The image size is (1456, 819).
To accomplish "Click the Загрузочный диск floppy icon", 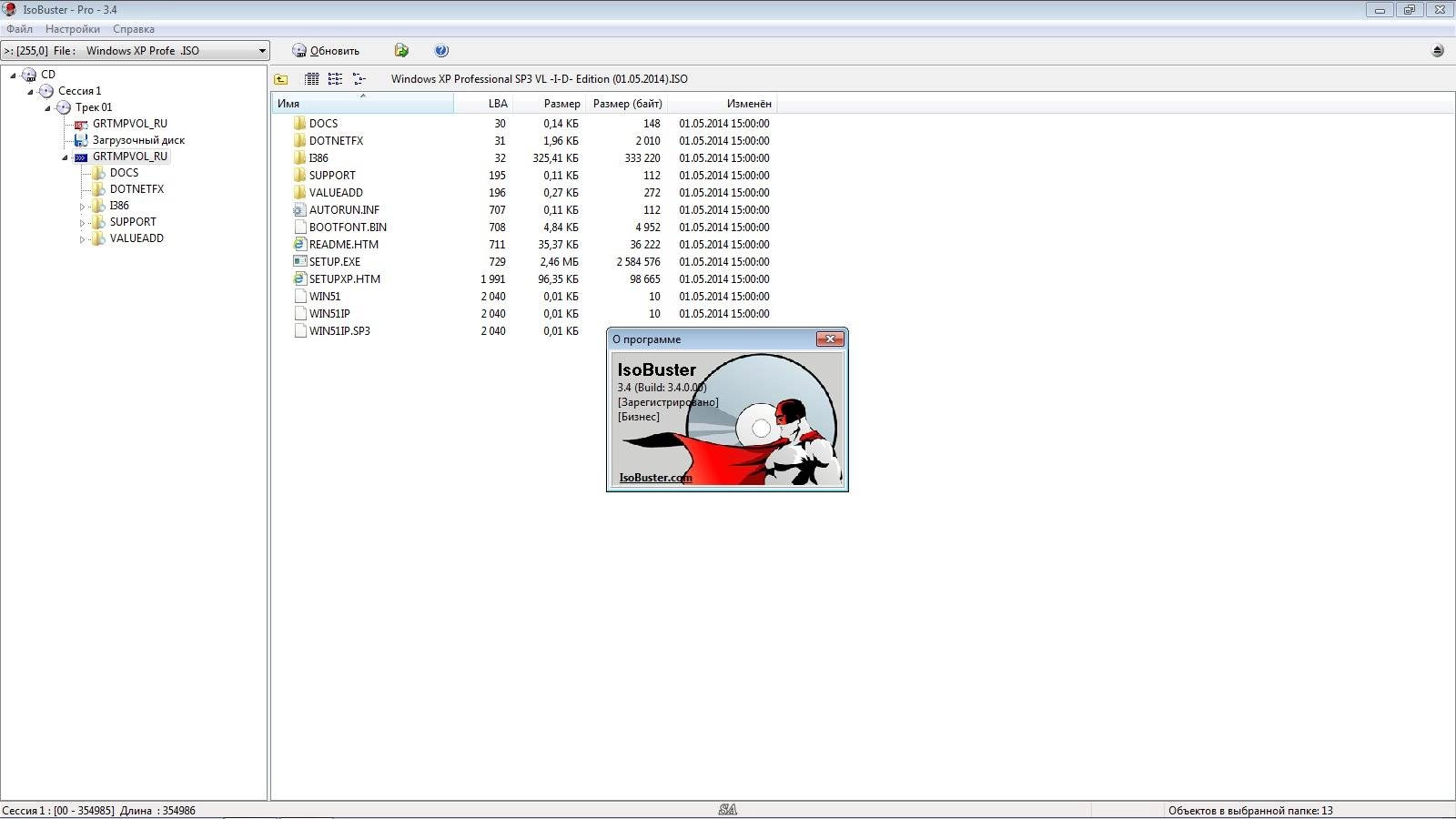I will pos(81,140).
